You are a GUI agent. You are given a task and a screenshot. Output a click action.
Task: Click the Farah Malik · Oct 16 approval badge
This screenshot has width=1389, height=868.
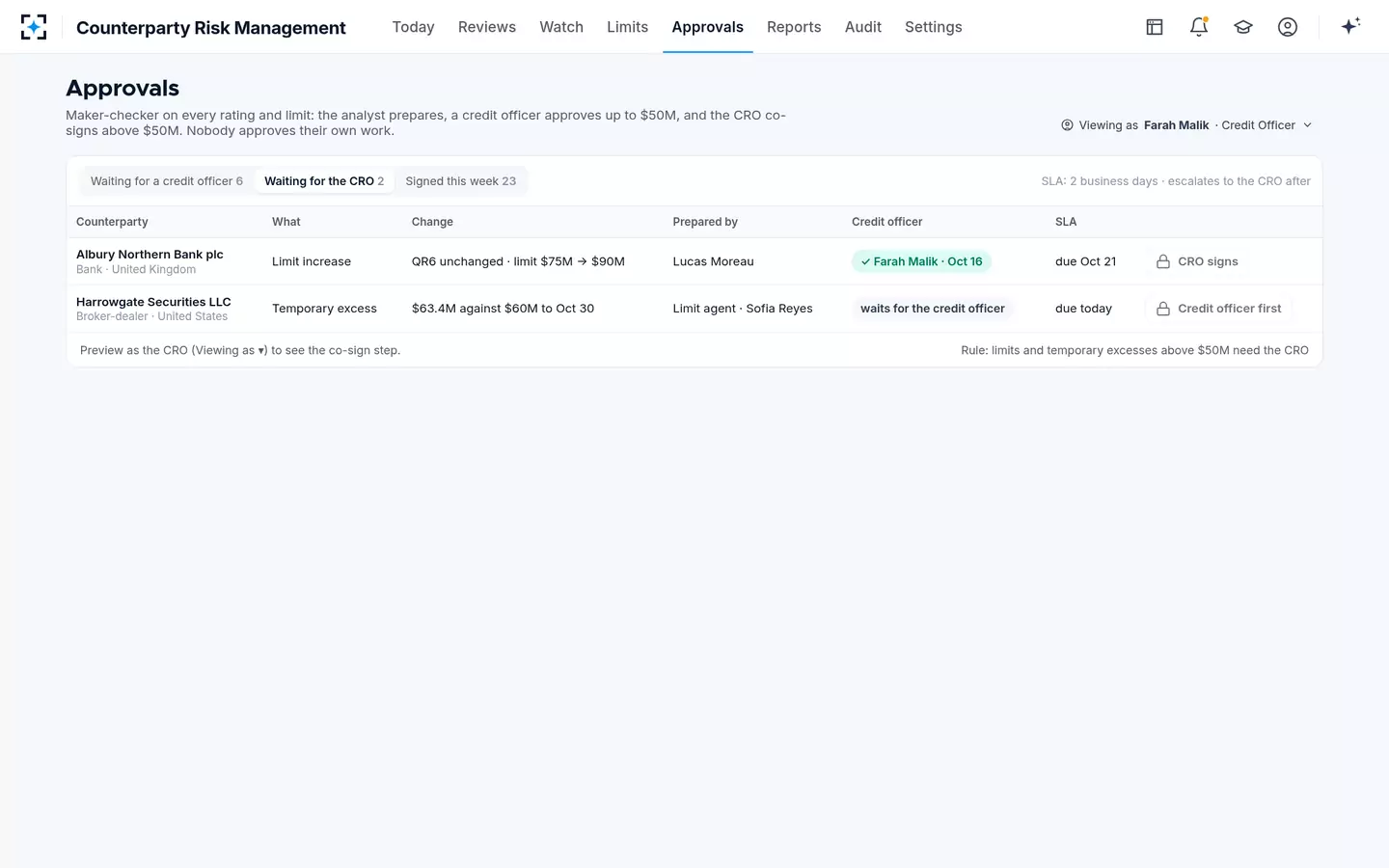(x=921, y=261)
